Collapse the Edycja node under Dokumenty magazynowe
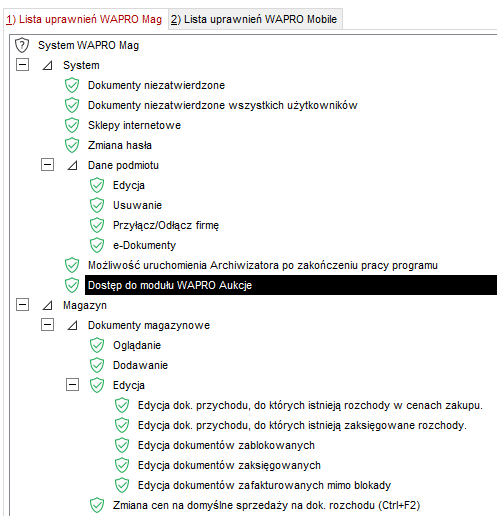Viewport: 497px width, 516px height. click(x=72, y=385)
